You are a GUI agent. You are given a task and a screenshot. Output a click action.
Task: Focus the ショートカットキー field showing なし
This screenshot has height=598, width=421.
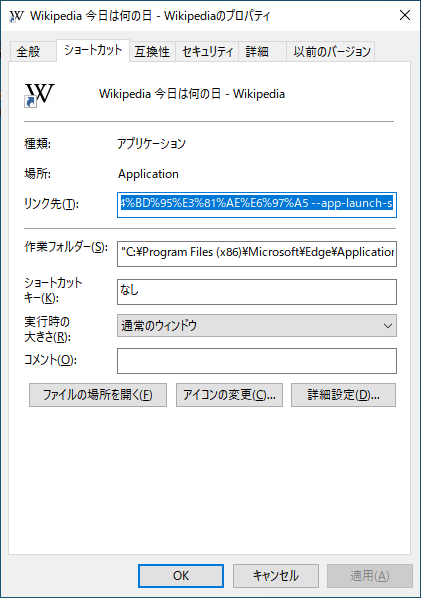257,292
